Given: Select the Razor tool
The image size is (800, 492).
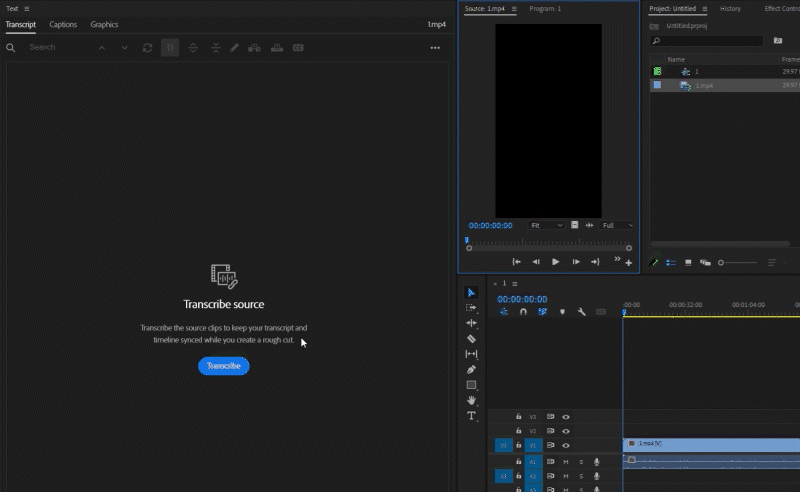Looking at the screenshot, I should [471, 338].
